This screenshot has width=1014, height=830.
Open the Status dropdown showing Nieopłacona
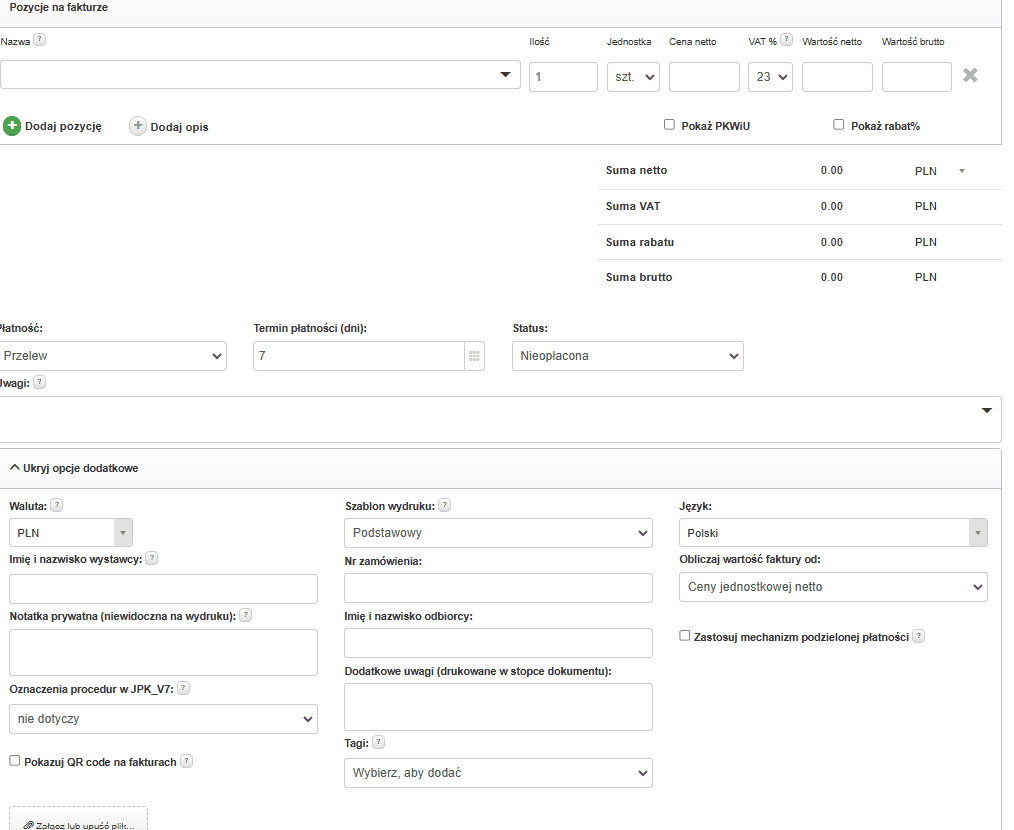627,356
